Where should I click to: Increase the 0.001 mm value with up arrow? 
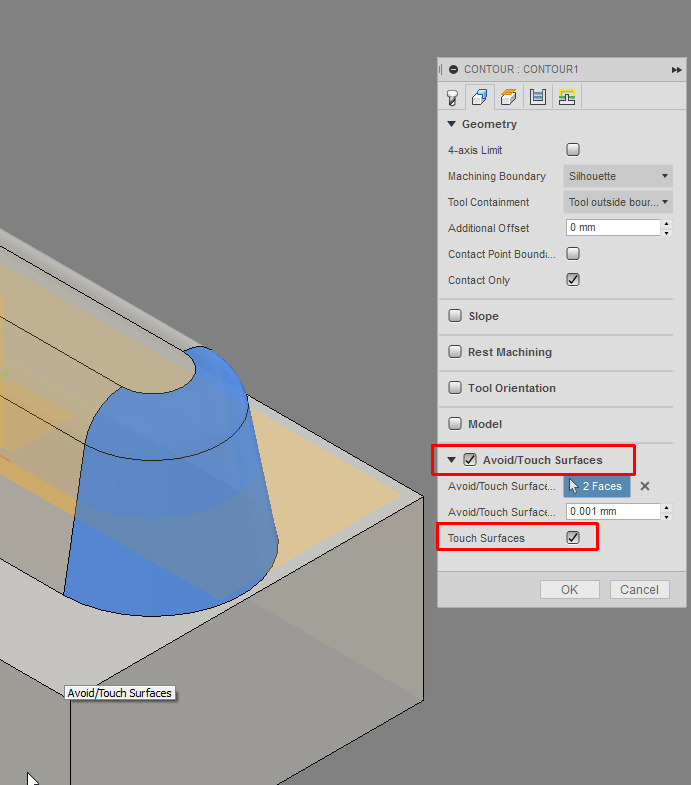pos(666,508)
